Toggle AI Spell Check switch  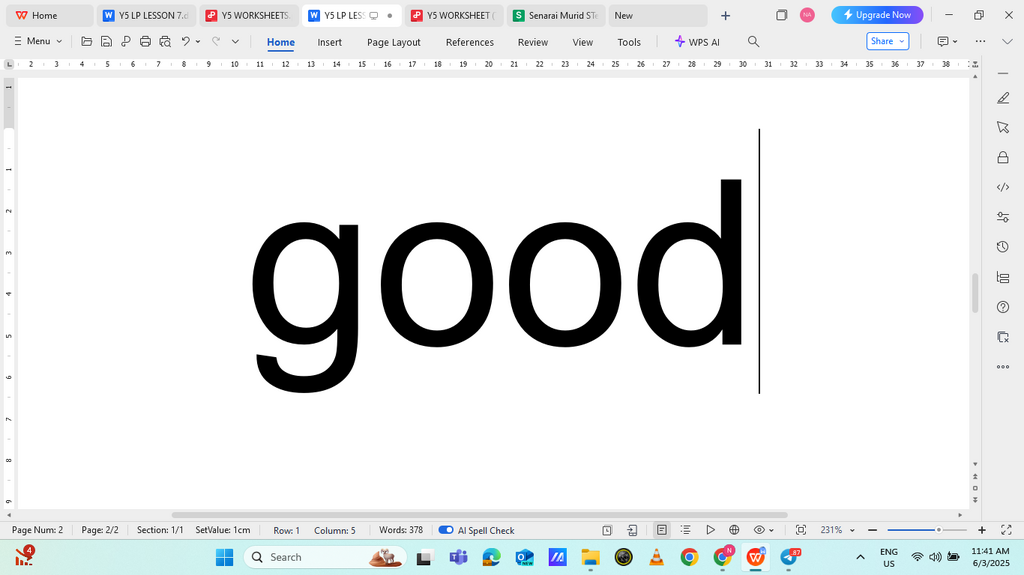point(446,530)
